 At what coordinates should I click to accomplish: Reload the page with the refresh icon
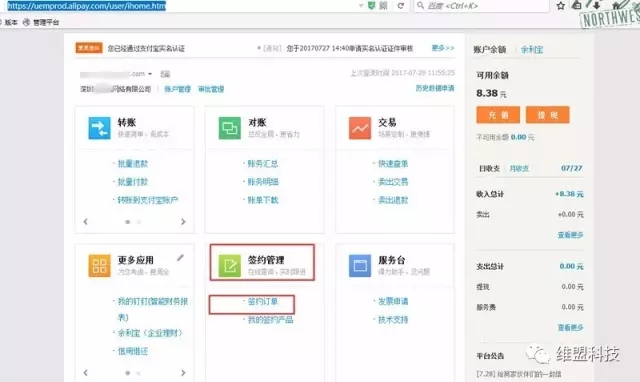tap(401, 6)
